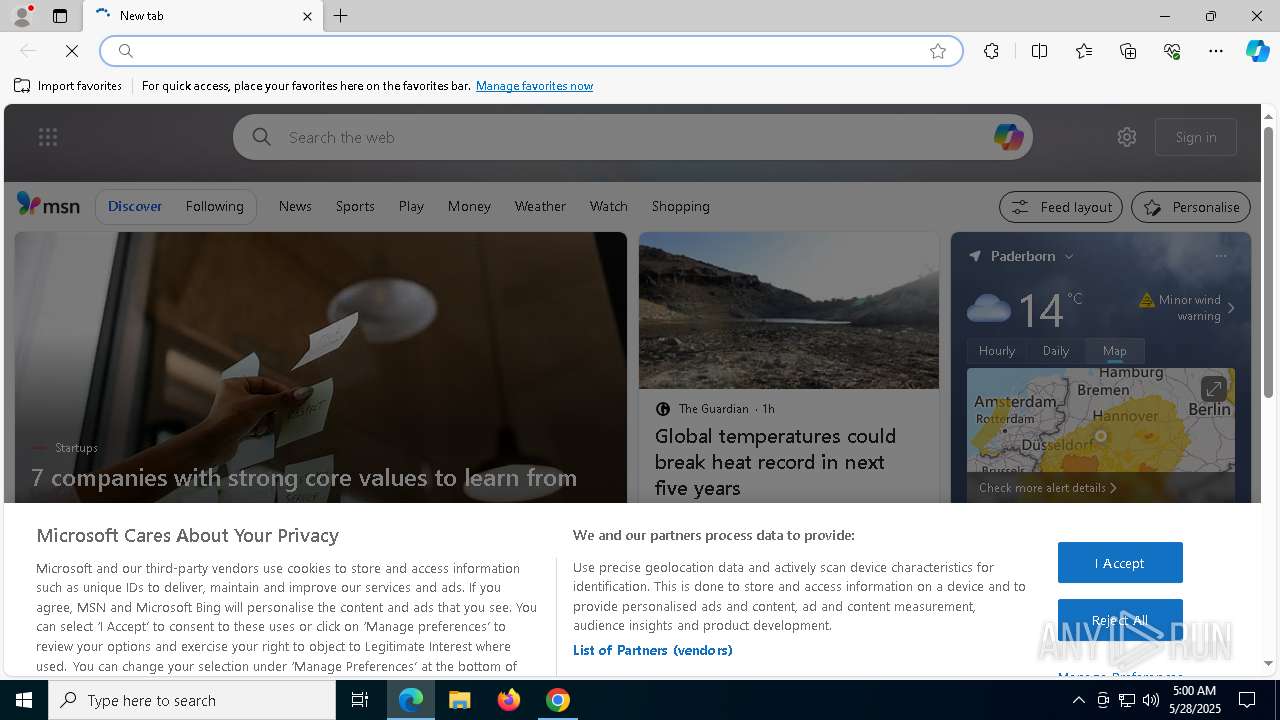Click the Search the web field

pyautogui.click(x=632, y=137)
